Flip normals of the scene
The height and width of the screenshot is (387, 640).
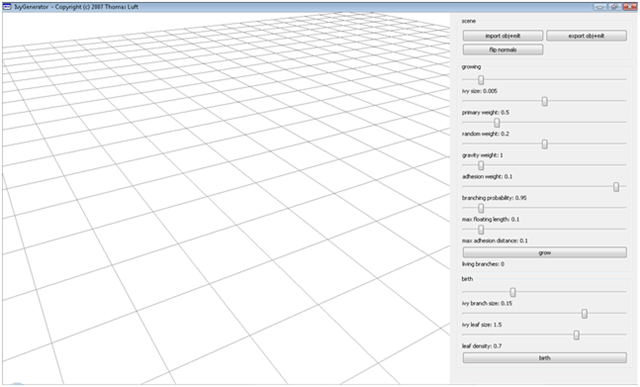click(x=503, y=50)
